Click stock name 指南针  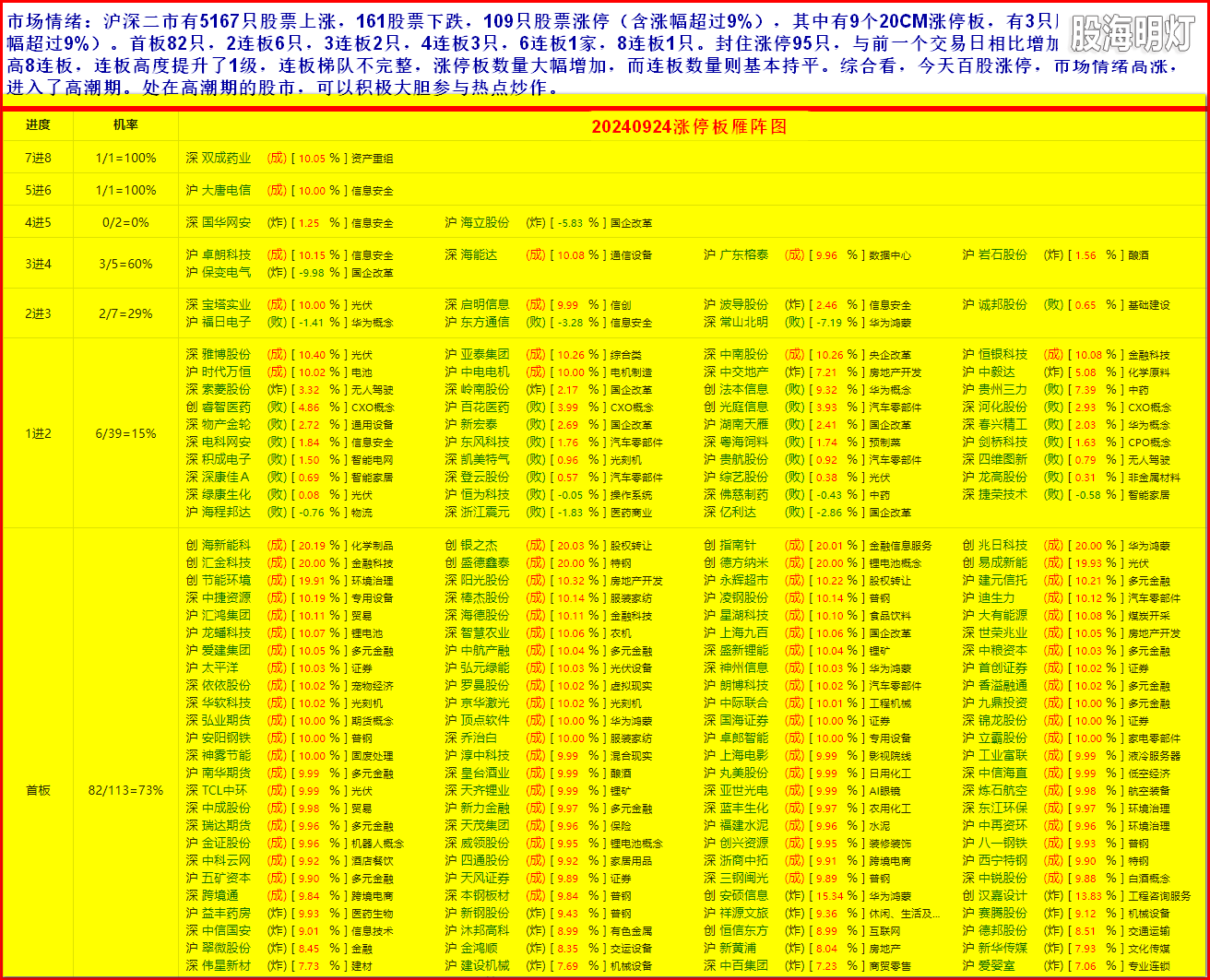point(738,545)
